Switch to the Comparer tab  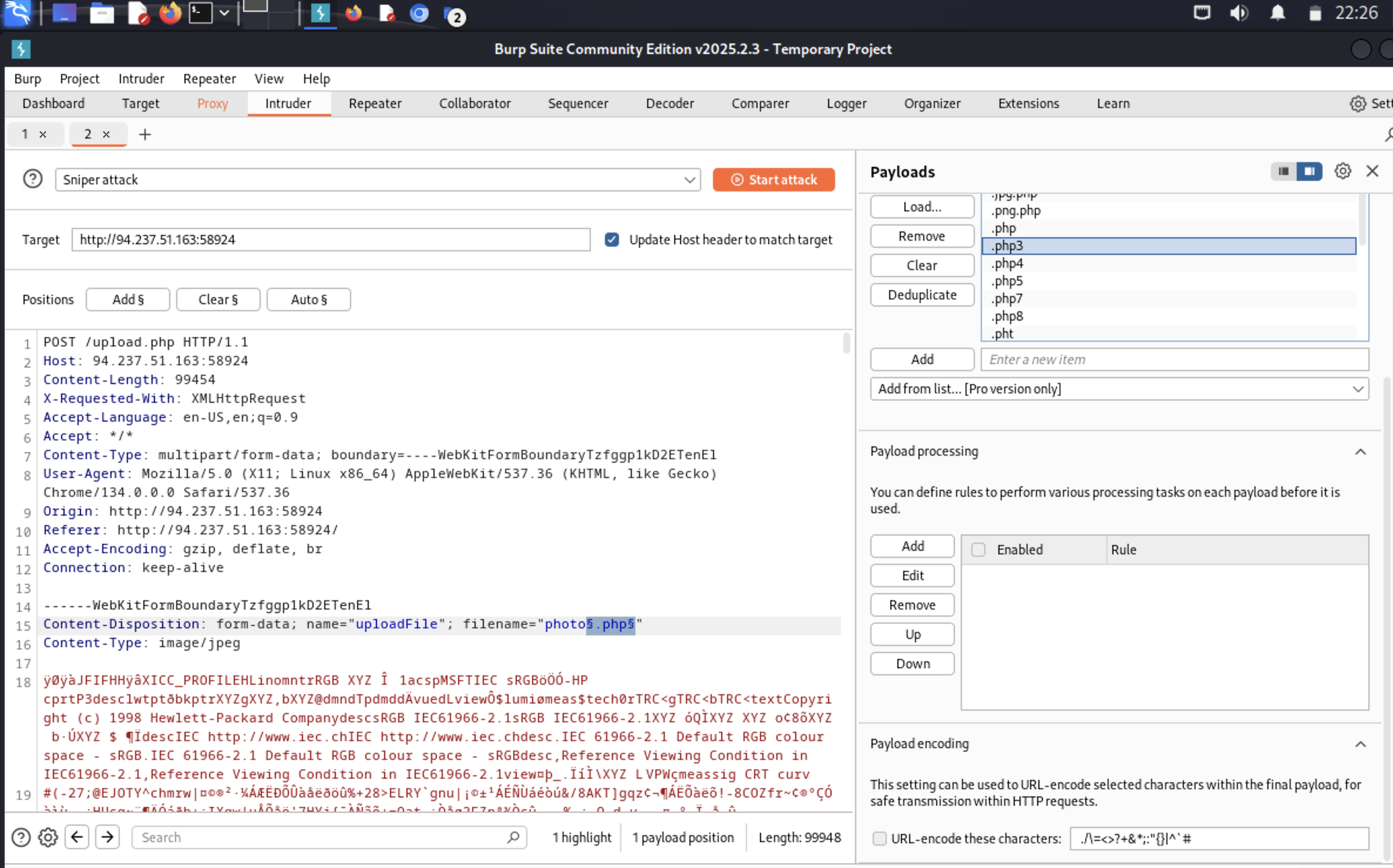[x=761, y=104]
